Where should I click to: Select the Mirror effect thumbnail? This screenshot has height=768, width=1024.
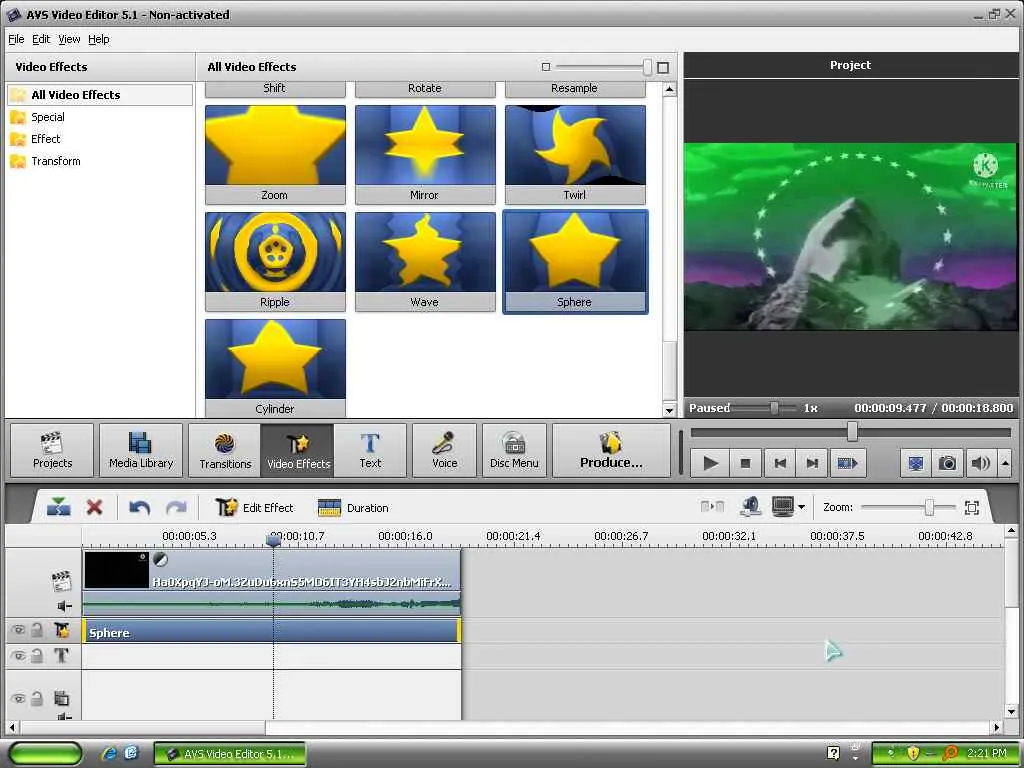pos(425,155)
